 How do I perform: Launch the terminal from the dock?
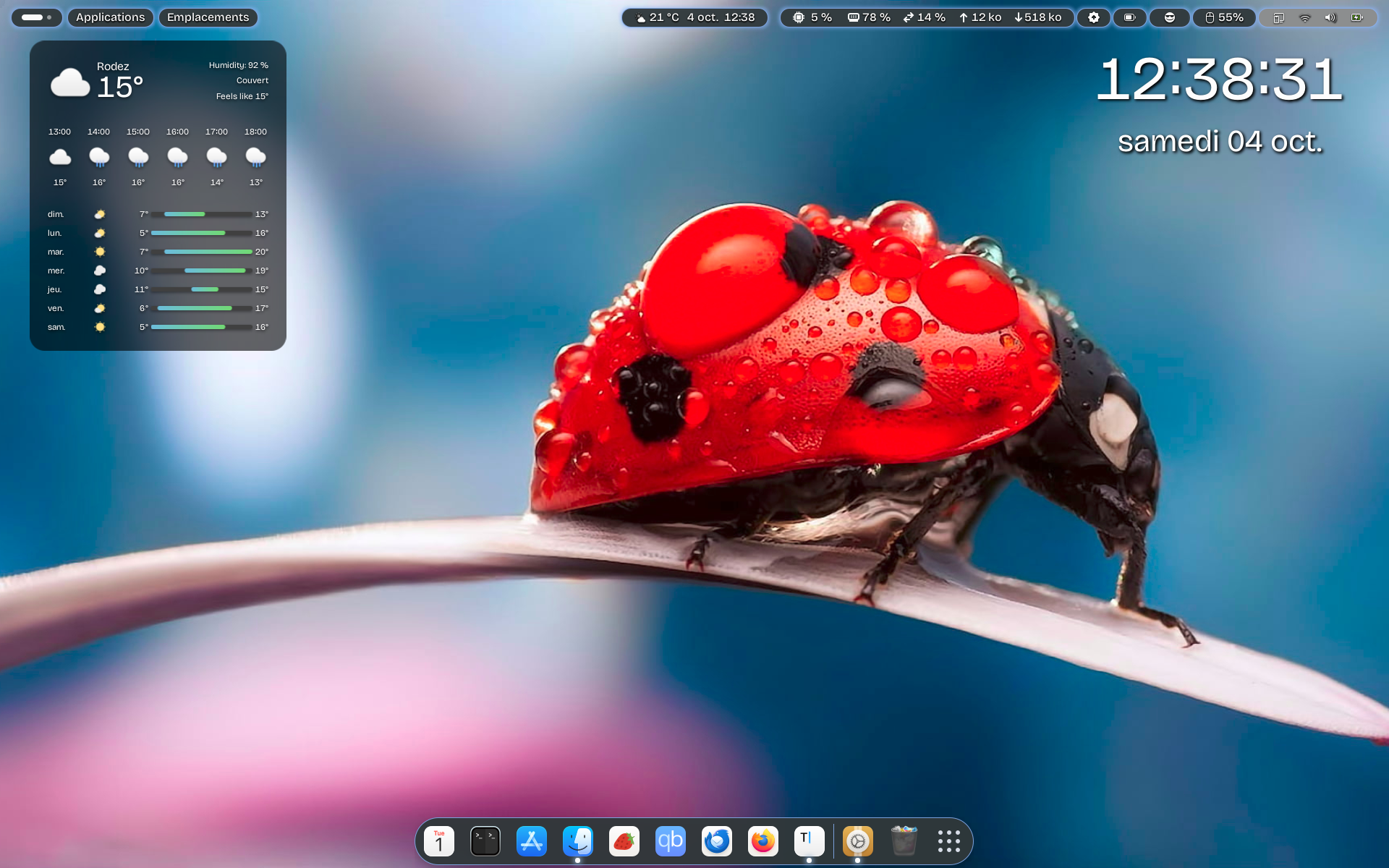[485, 841]
